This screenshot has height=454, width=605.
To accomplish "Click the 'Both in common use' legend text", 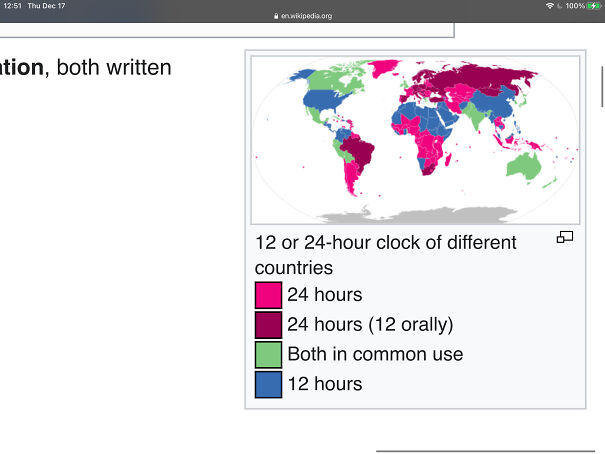I will click(375, 355).
